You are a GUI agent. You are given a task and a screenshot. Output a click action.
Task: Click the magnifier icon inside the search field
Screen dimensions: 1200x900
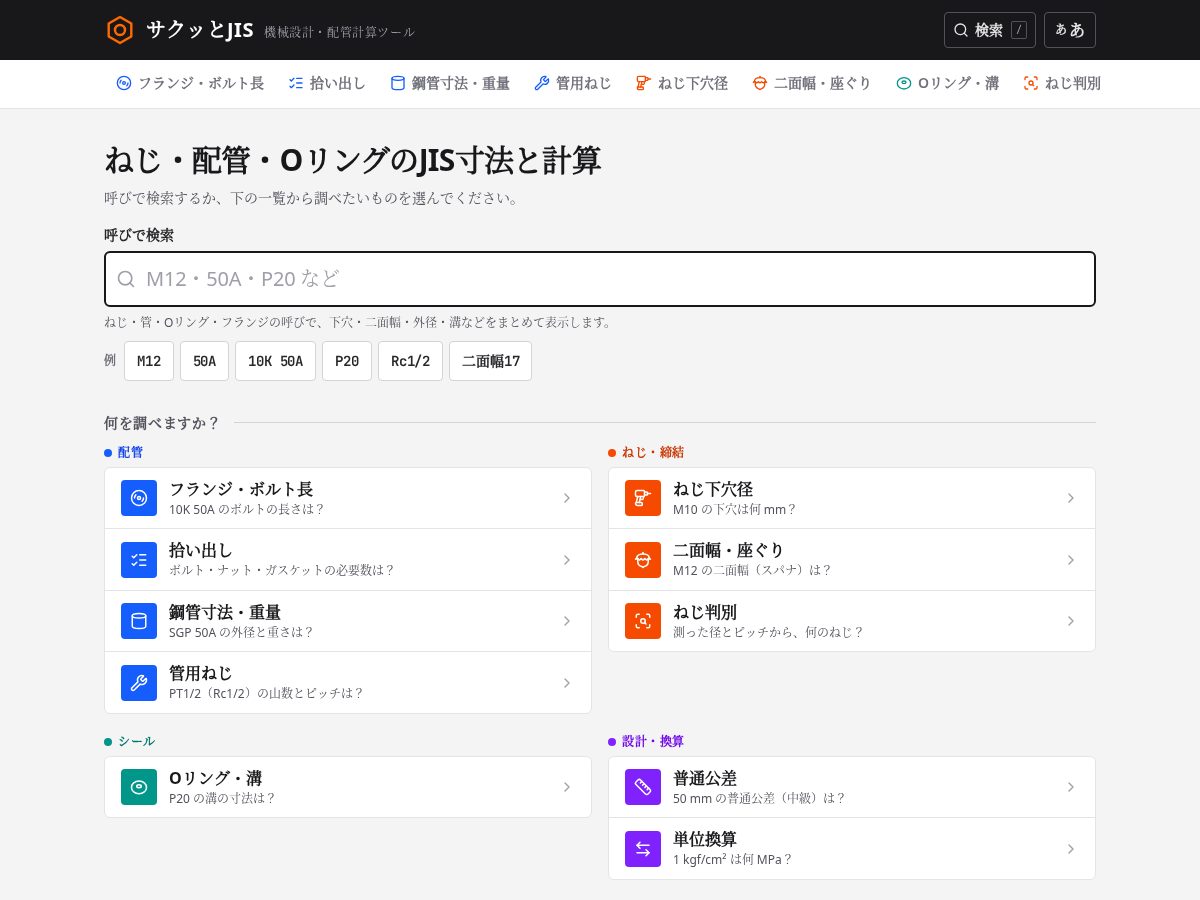(x=126, y=279)
